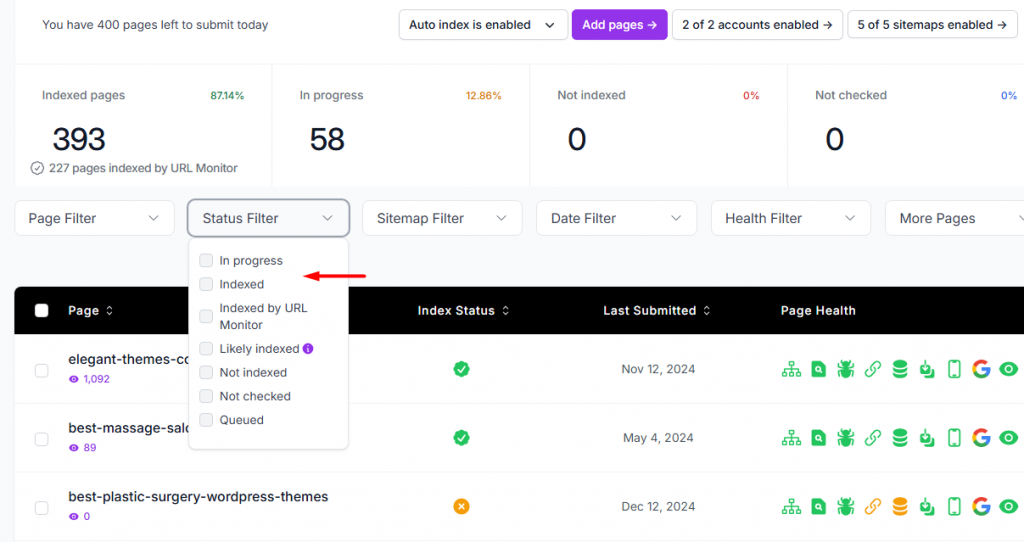Open 5 of 5 sitemaps enabled

[933, 25]
